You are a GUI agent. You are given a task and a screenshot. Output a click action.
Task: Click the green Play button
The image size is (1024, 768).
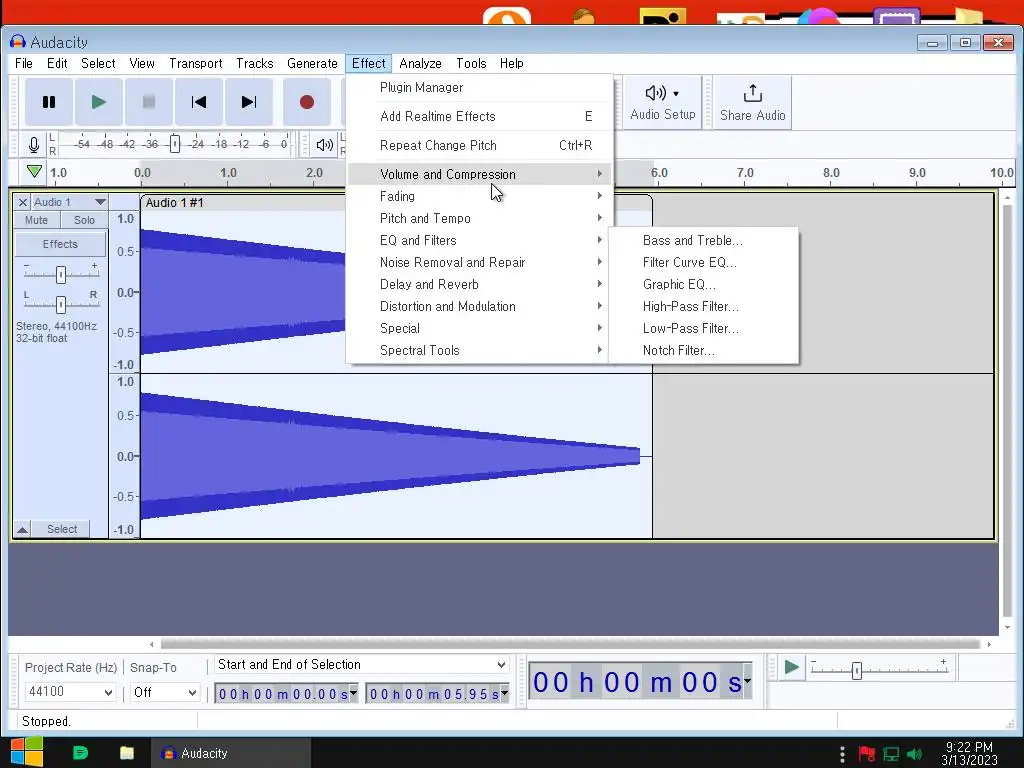(99, 102)
